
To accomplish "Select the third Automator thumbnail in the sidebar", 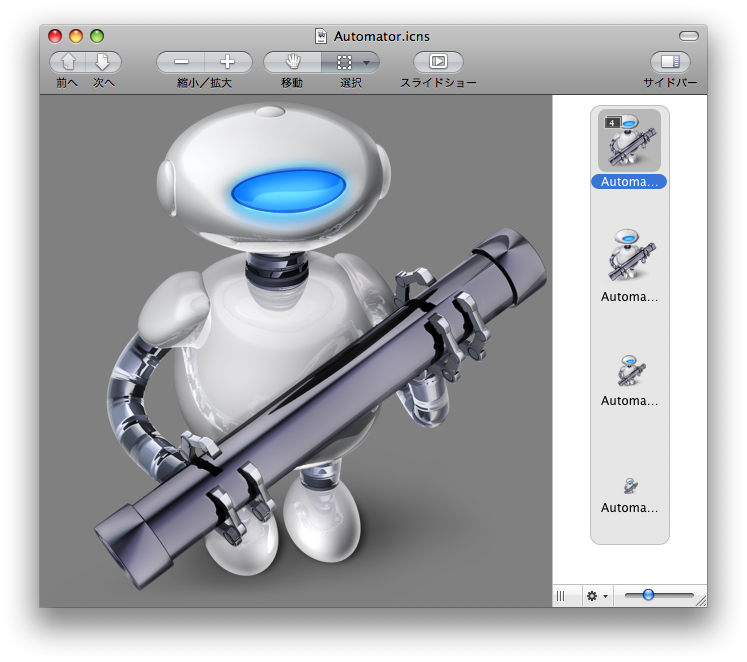I will [x=630, y=371].
